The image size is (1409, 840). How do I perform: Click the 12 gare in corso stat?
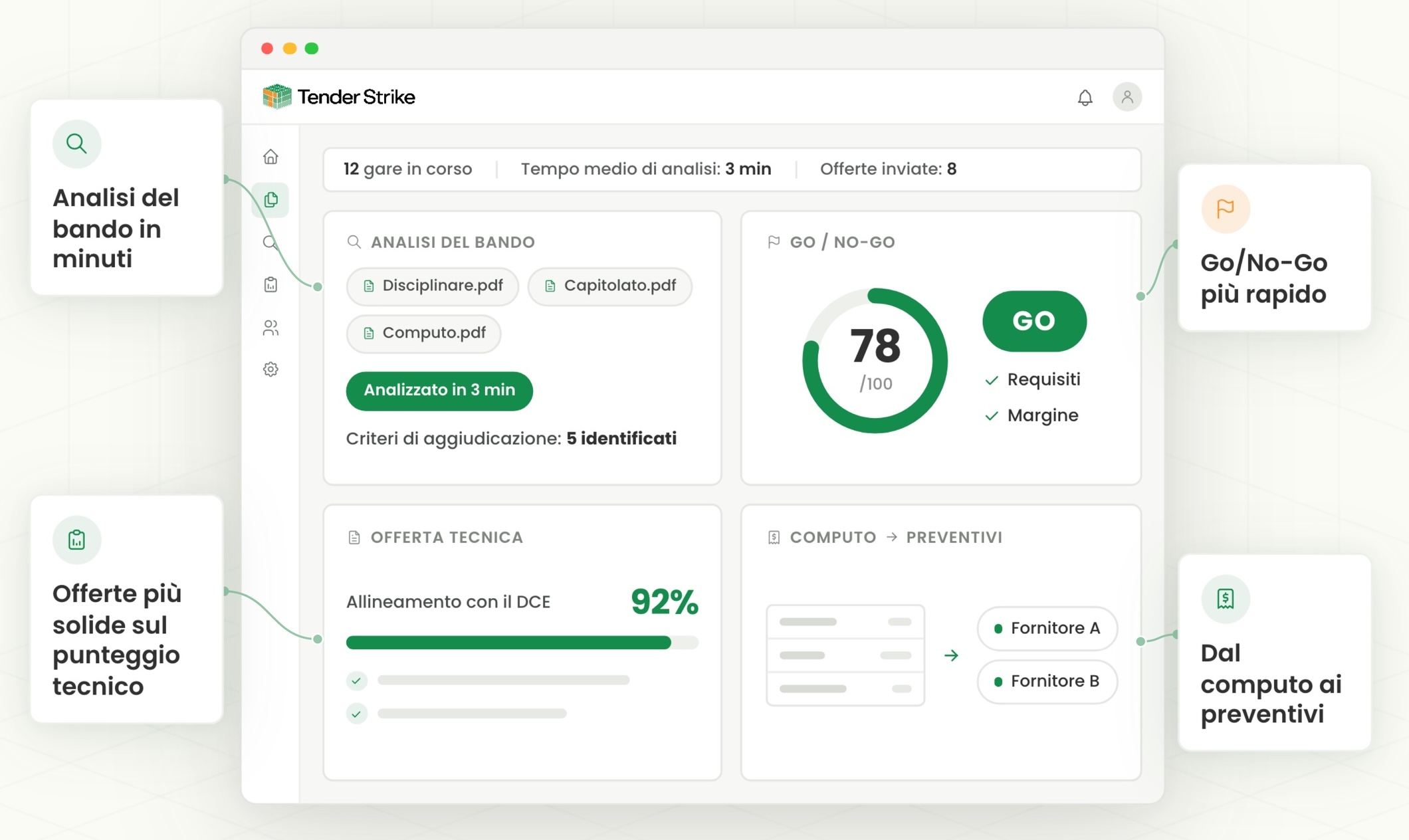point(408,169)
